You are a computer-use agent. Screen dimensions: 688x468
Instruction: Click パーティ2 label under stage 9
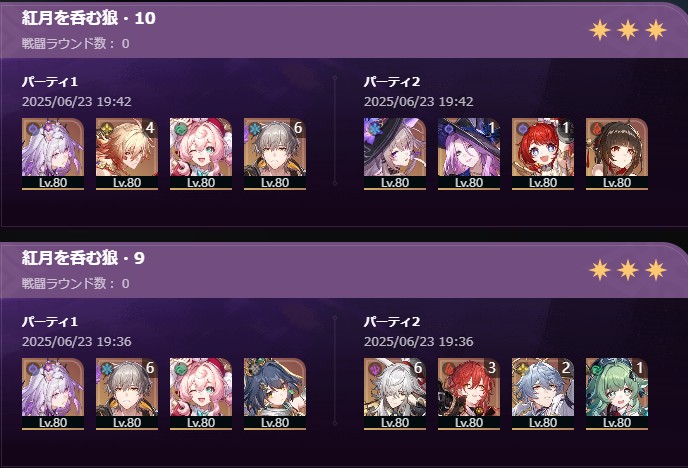point(392,322)
